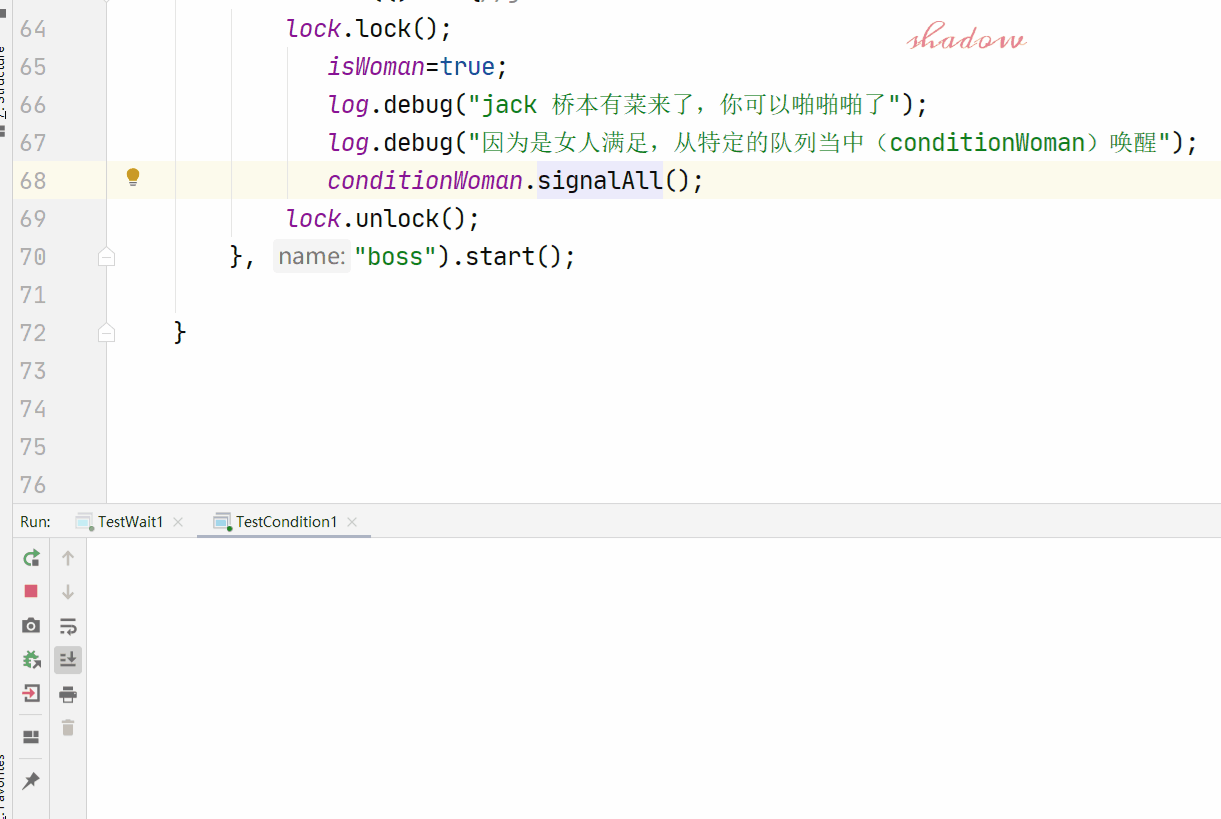Click the log.debug string on line 66
The height and width of the screenshot is (819, 1221).
click(686, 105)
